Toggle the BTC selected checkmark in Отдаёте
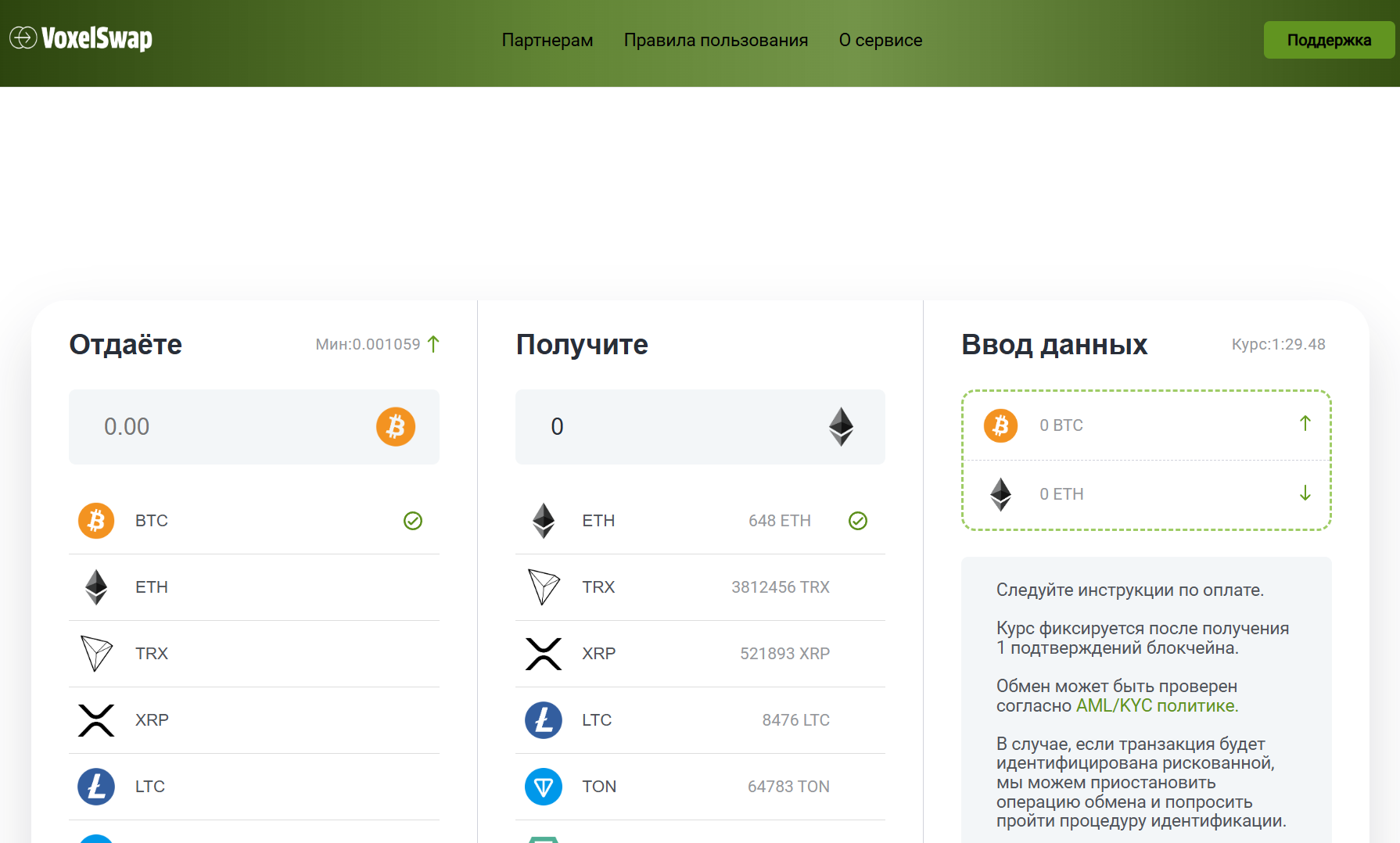1400x843 pixels. (413, 521)
